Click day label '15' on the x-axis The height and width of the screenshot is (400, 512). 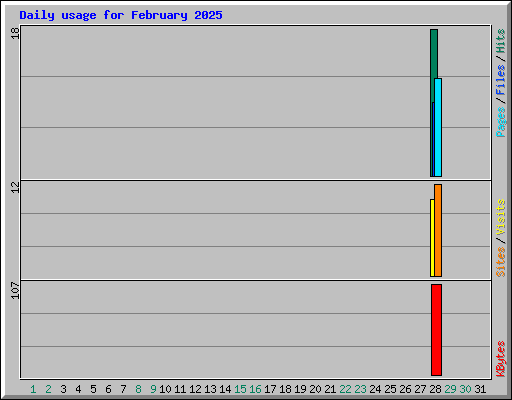click(240, 389)
